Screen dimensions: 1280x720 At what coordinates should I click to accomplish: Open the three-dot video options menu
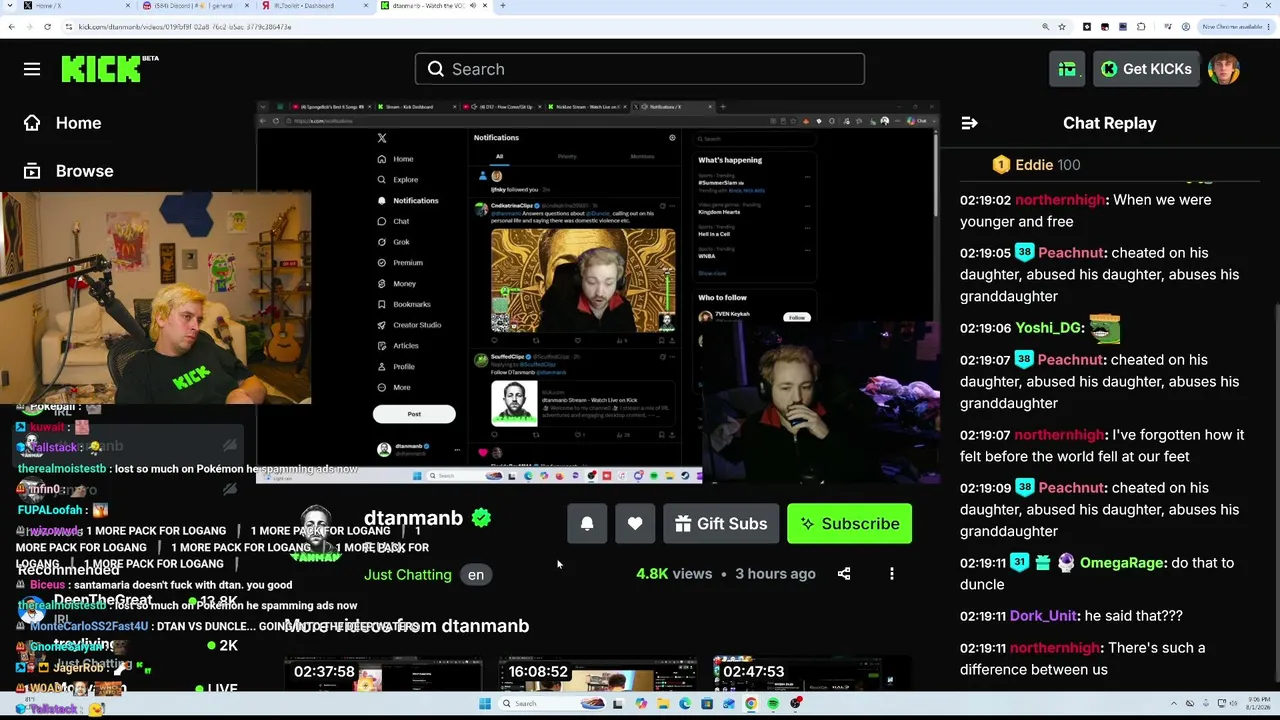point(892,574)
